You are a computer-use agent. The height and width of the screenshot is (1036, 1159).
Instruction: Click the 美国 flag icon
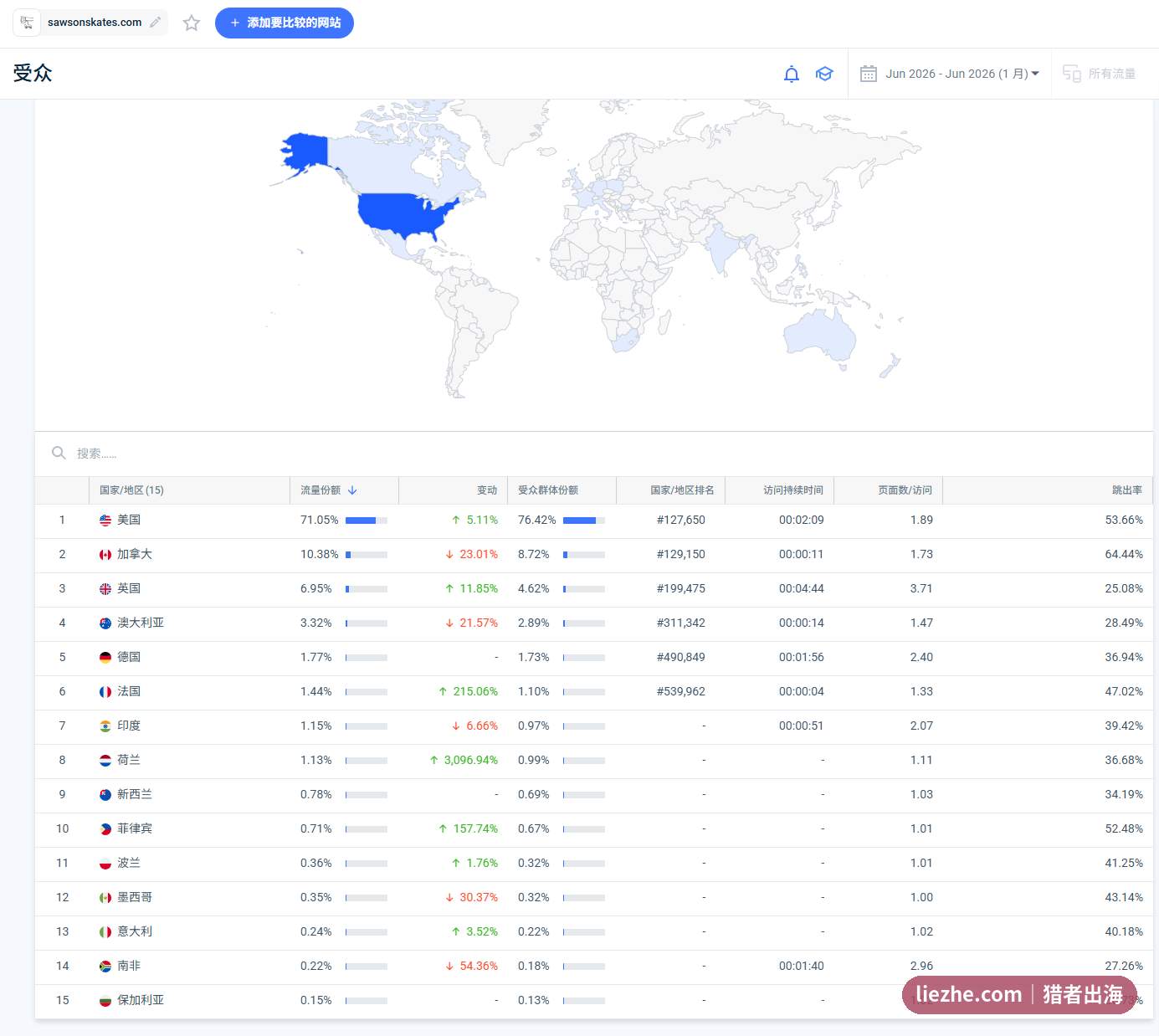point(105,521)
